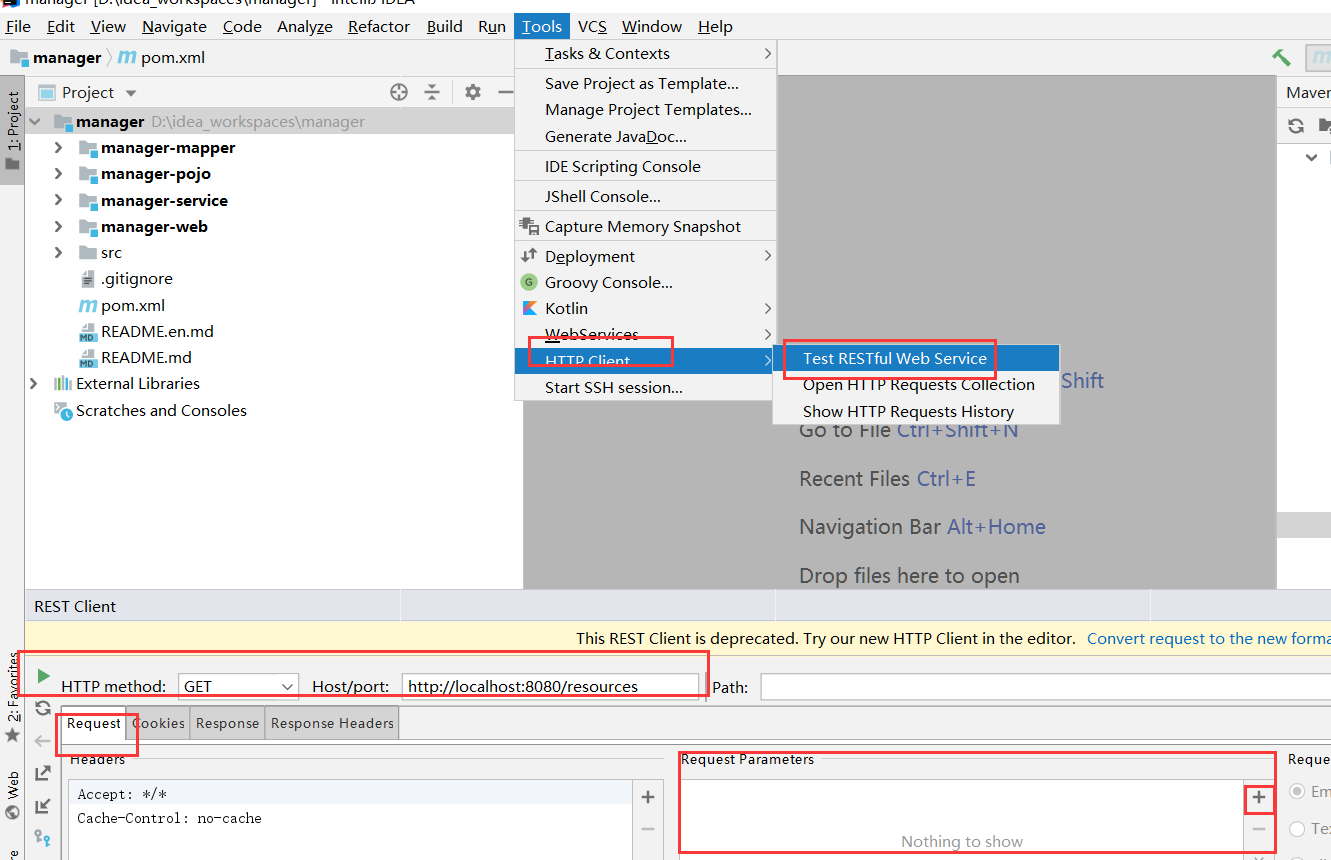Screen dimensions: 1331x860
Task: Choose Save Project as Template
Action: 646,84
